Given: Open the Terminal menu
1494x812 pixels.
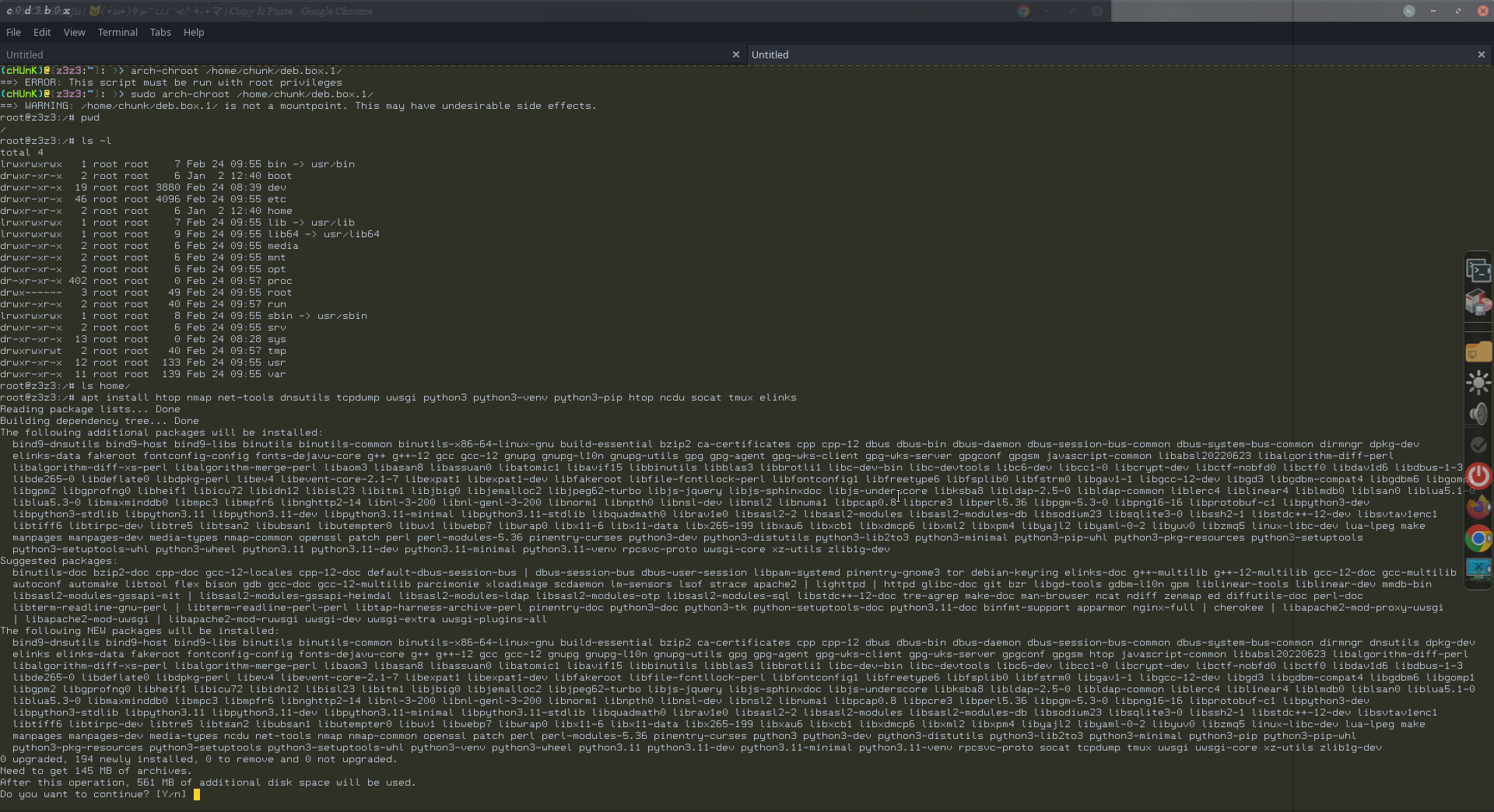Looking at the screenshot, I should pyautogui.click(x=117, y=33).
